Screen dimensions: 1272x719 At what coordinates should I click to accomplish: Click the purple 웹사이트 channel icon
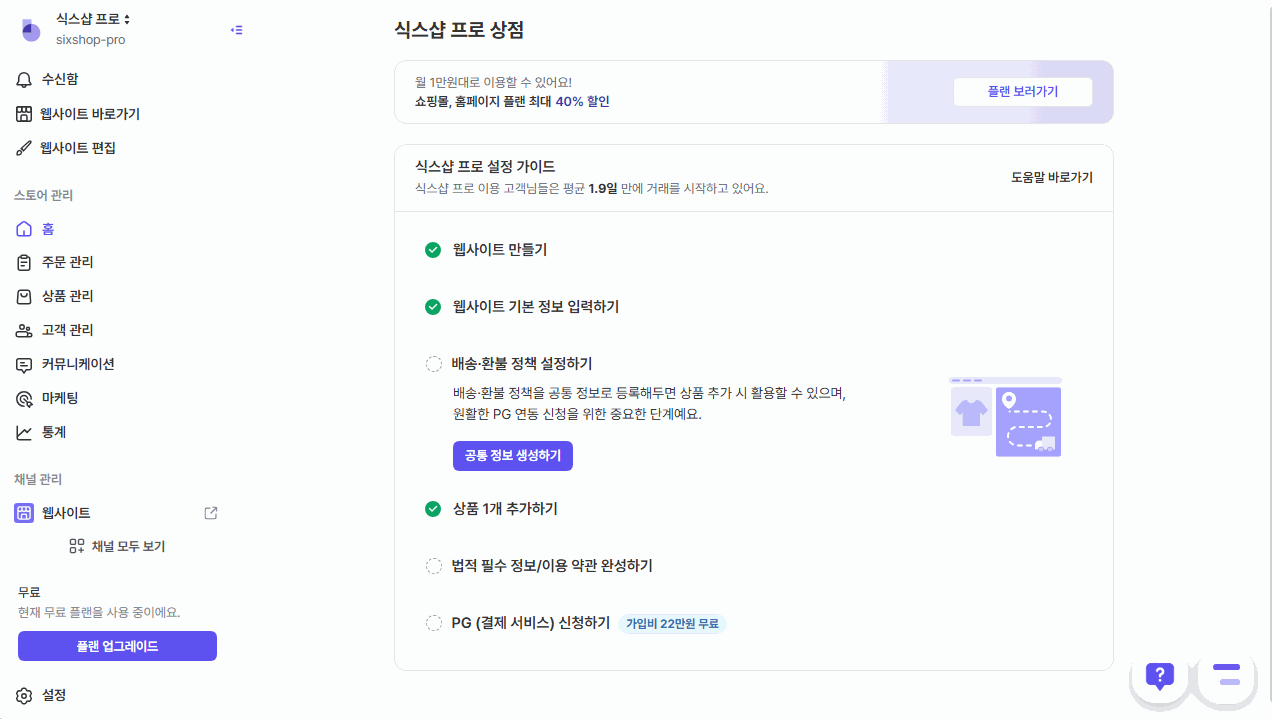pos(24,513)
